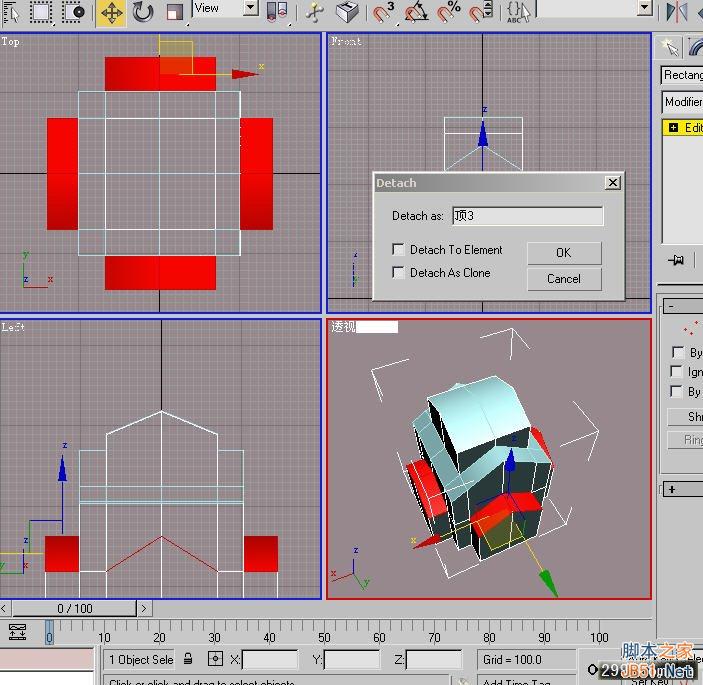
Task: Select the Vertex sub-object red dots icon
Action: tap(690, 328)
